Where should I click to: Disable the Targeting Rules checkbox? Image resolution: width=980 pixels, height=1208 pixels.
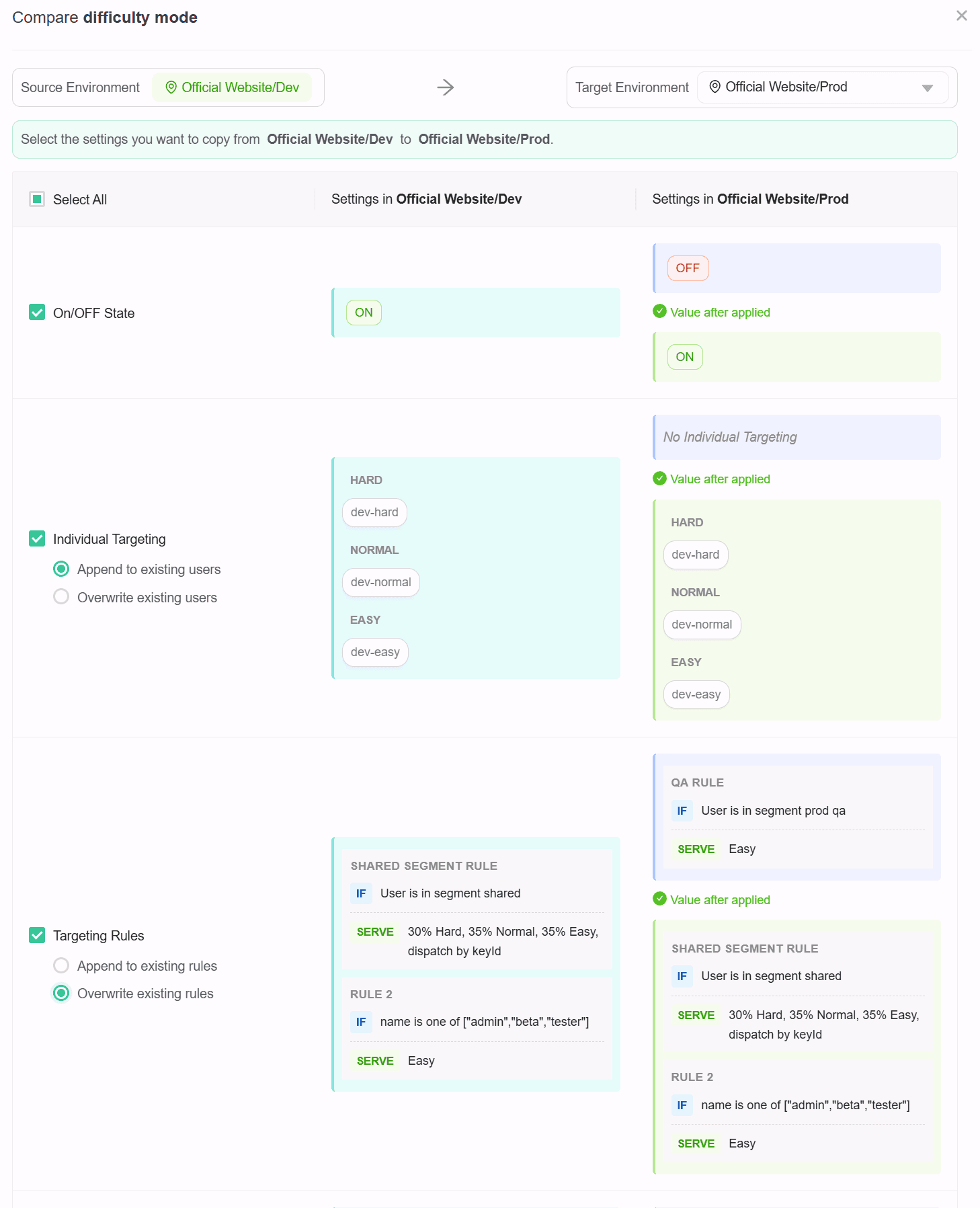[x=37, y=935]
